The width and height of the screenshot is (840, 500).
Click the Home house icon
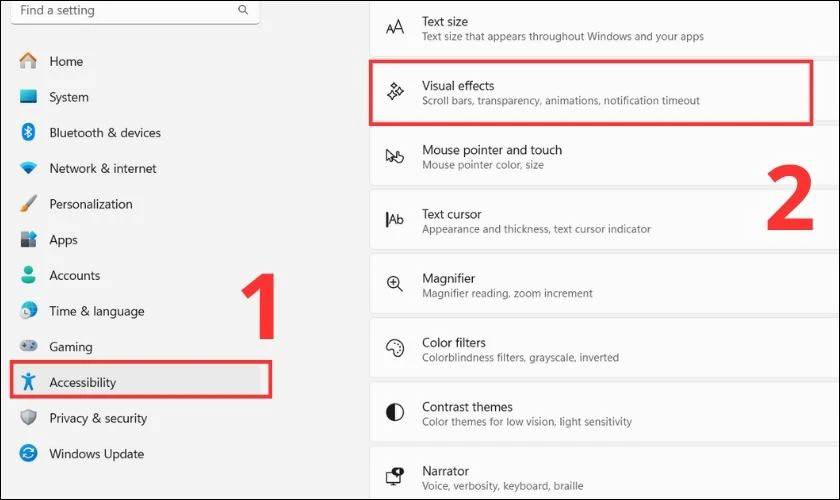[28, 61]
